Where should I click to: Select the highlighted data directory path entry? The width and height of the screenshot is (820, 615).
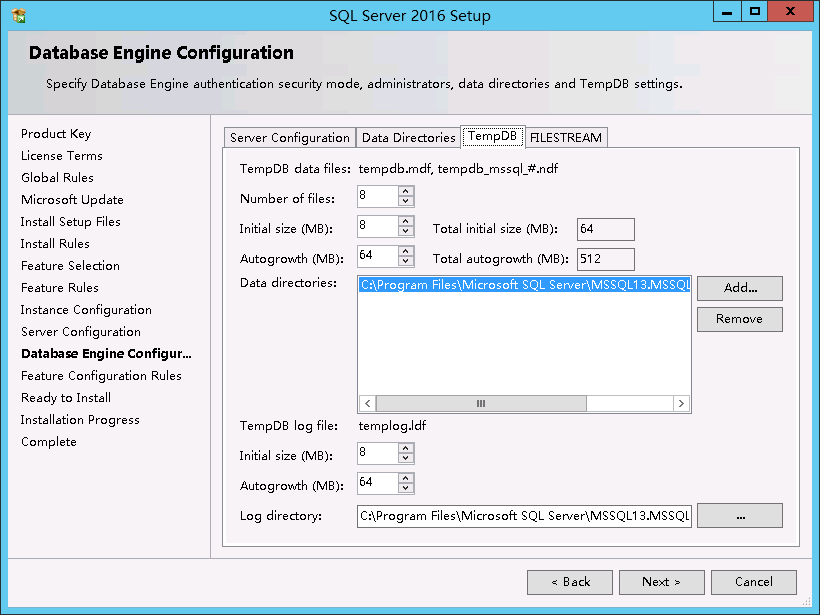(525, 285)
